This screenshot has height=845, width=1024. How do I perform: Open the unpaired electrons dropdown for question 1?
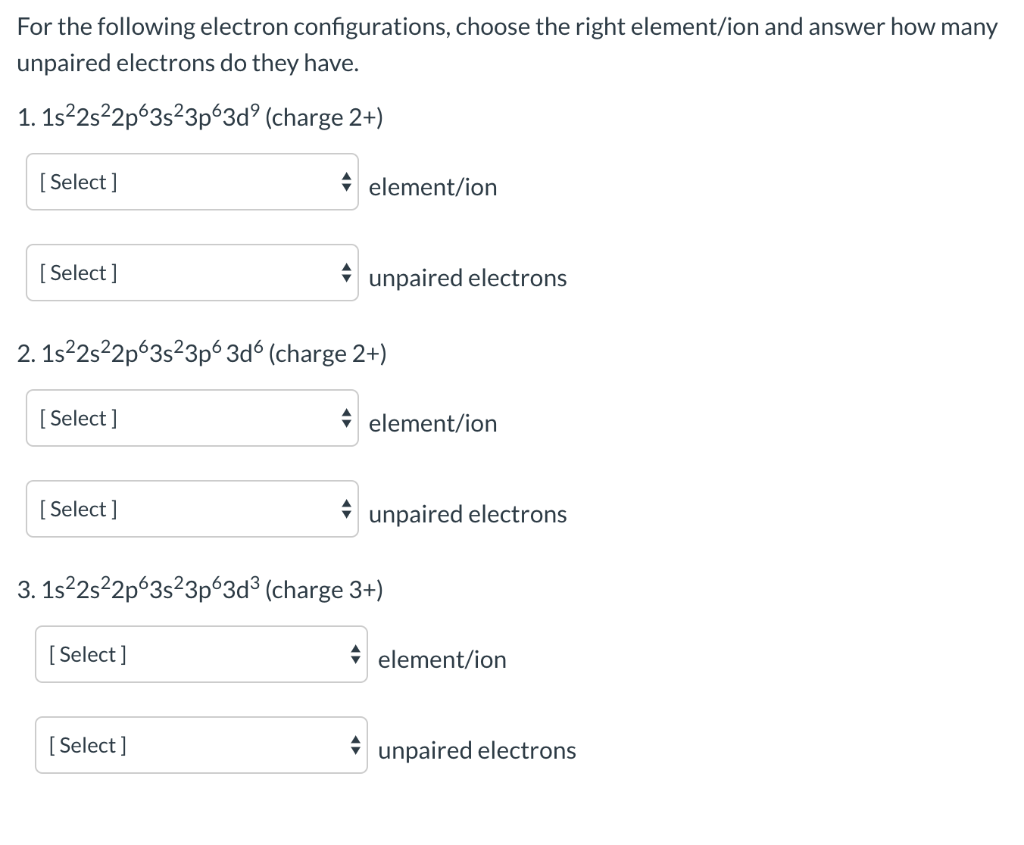[192, 272]
